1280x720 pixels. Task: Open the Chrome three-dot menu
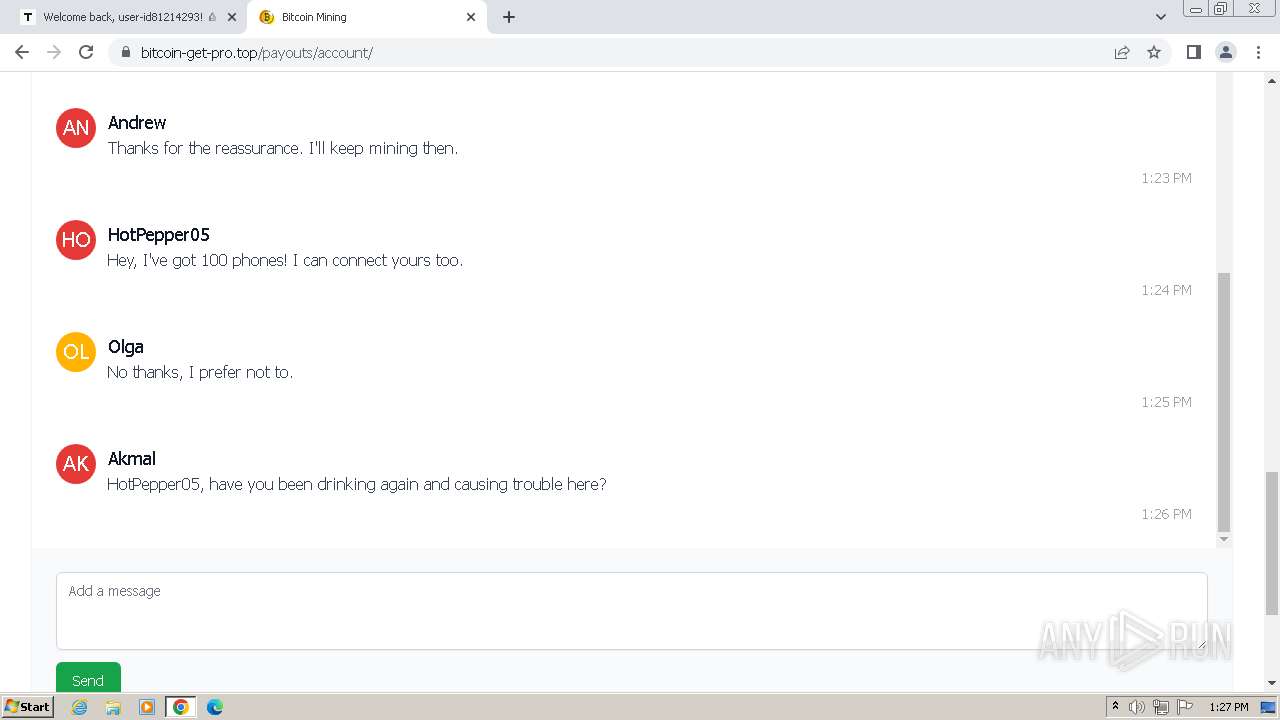click(x=1258, y=52)
